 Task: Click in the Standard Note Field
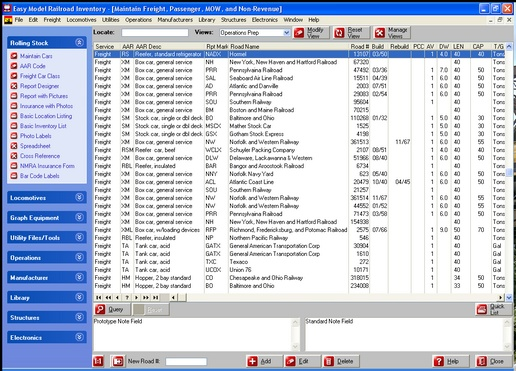[404, 334]
